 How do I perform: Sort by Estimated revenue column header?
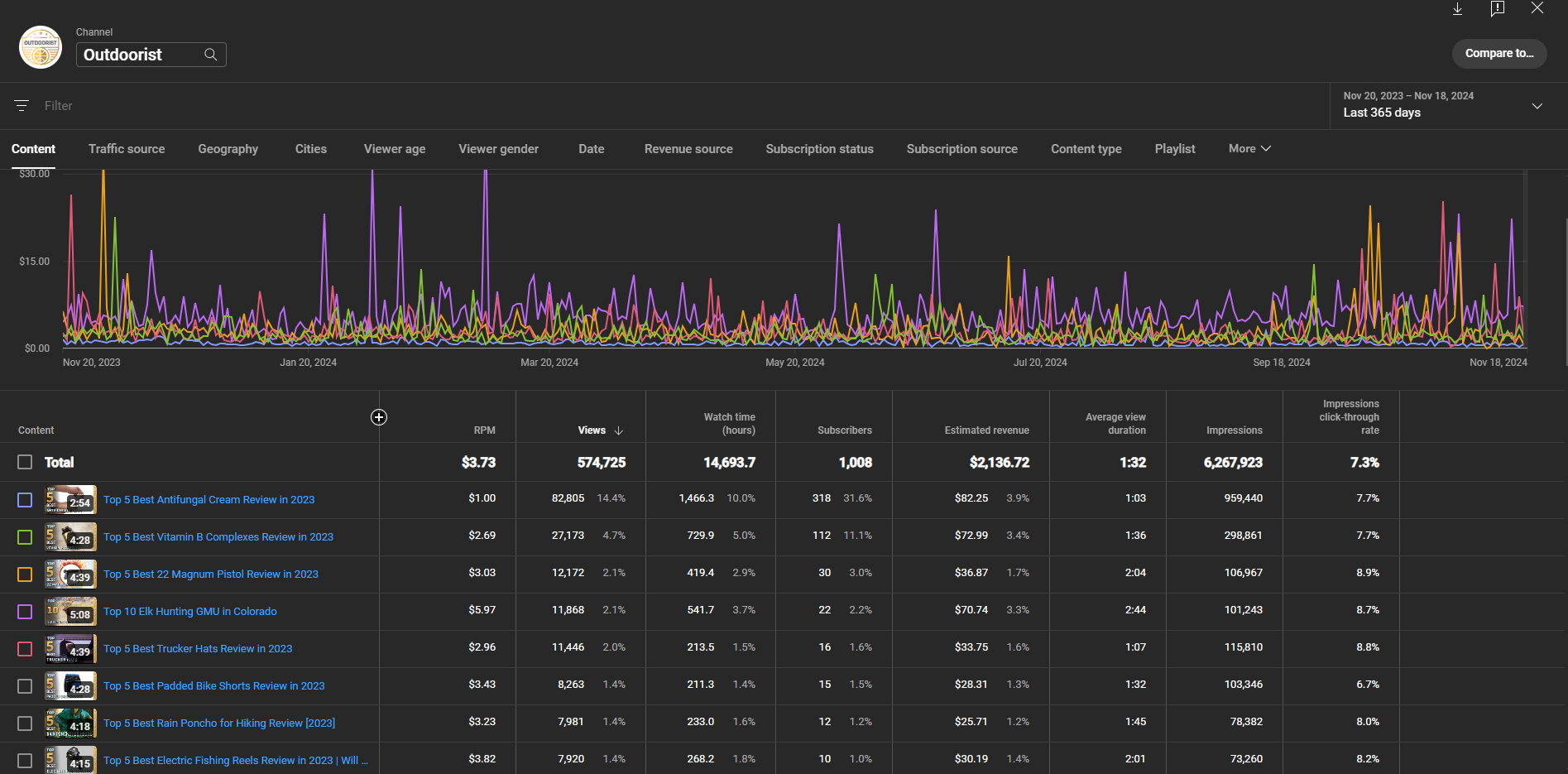(x=986, y=430)
